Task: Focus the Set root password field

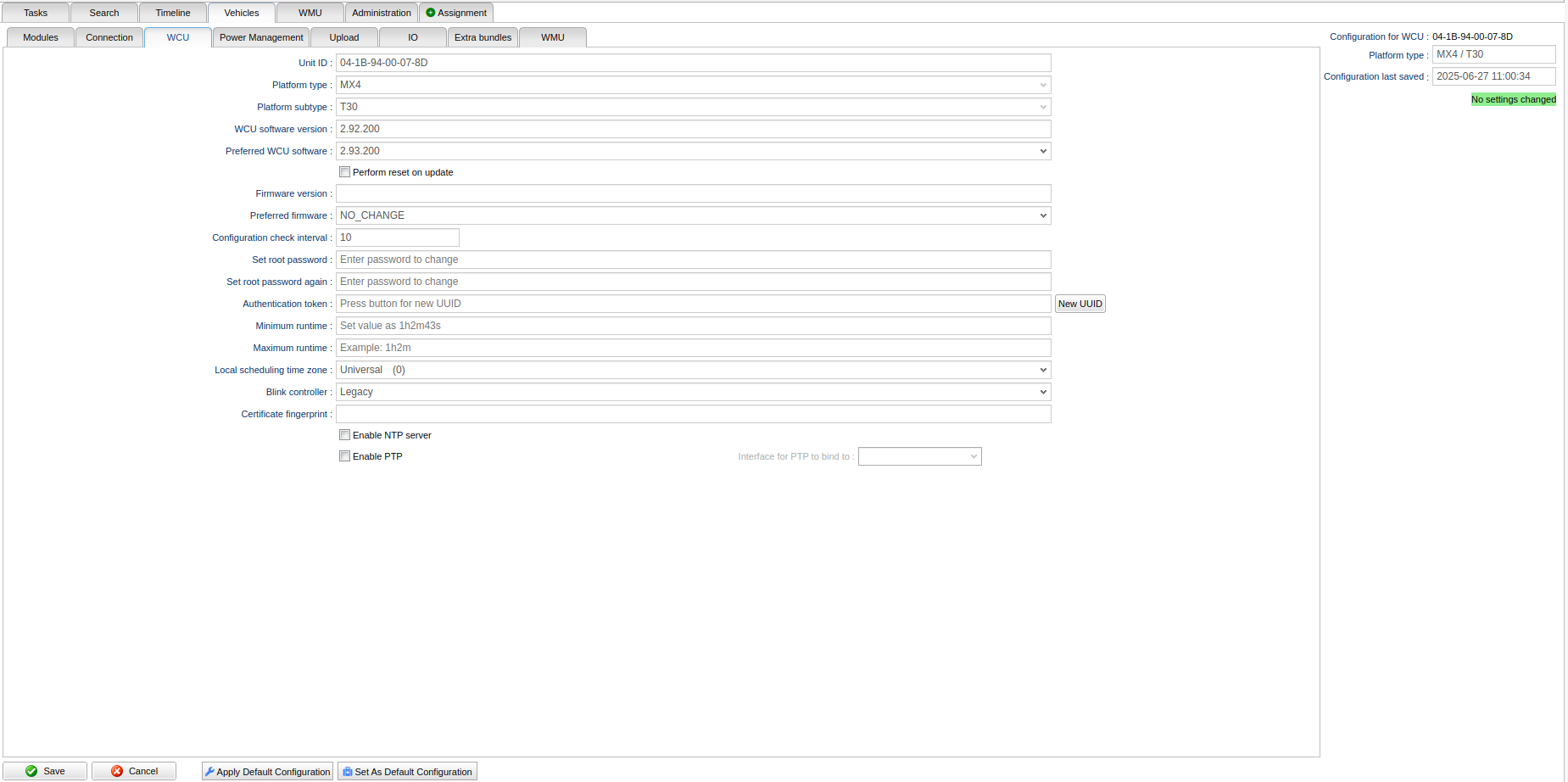Action: 693,260
